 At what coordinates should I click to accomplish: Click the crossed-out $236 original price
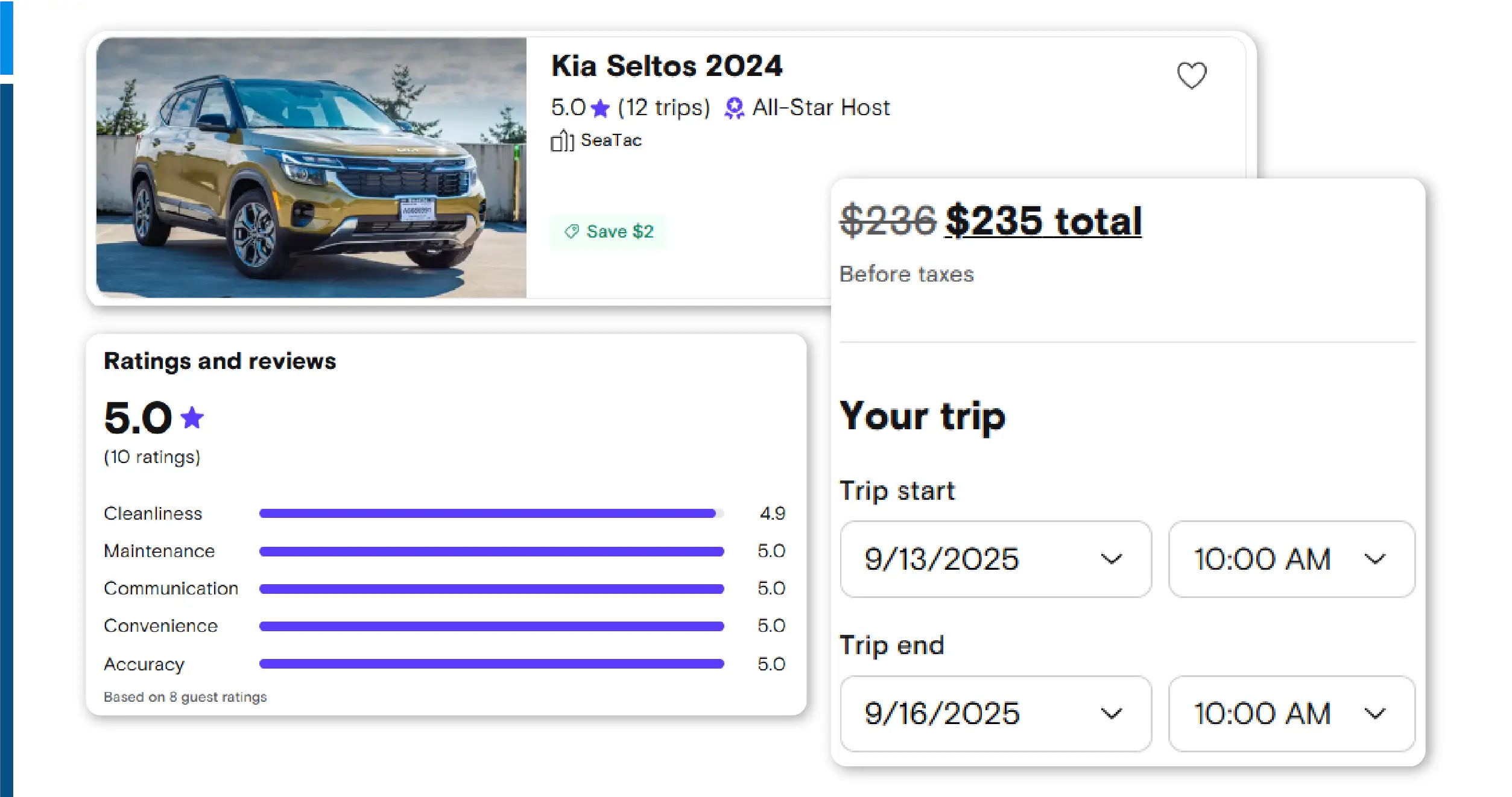888,221
